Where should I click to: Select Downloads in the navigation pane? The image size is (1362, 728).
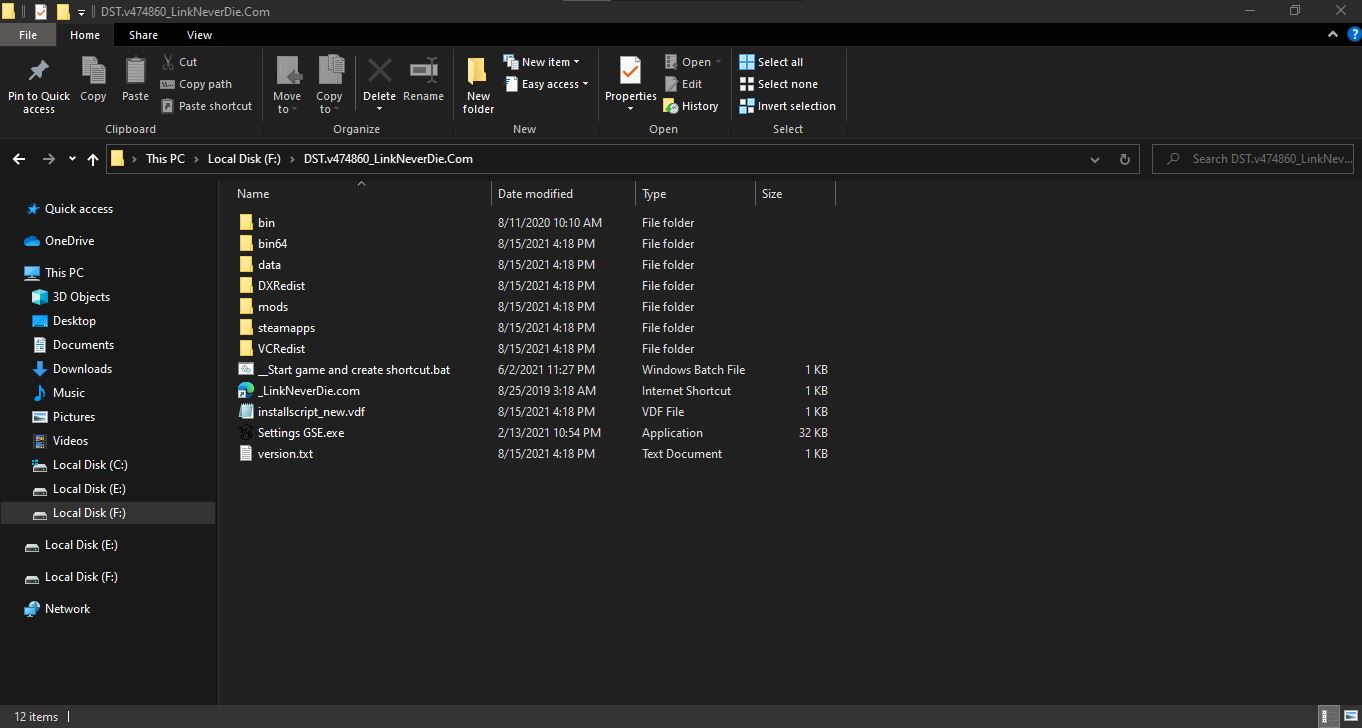click(82, 369)
